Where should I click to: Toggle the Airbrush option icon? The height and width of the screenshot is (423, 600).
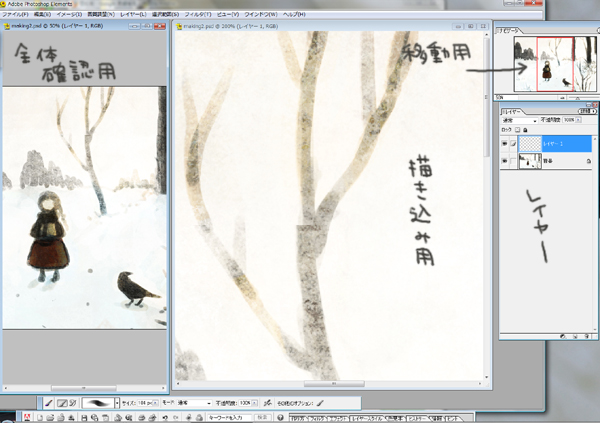268,403
